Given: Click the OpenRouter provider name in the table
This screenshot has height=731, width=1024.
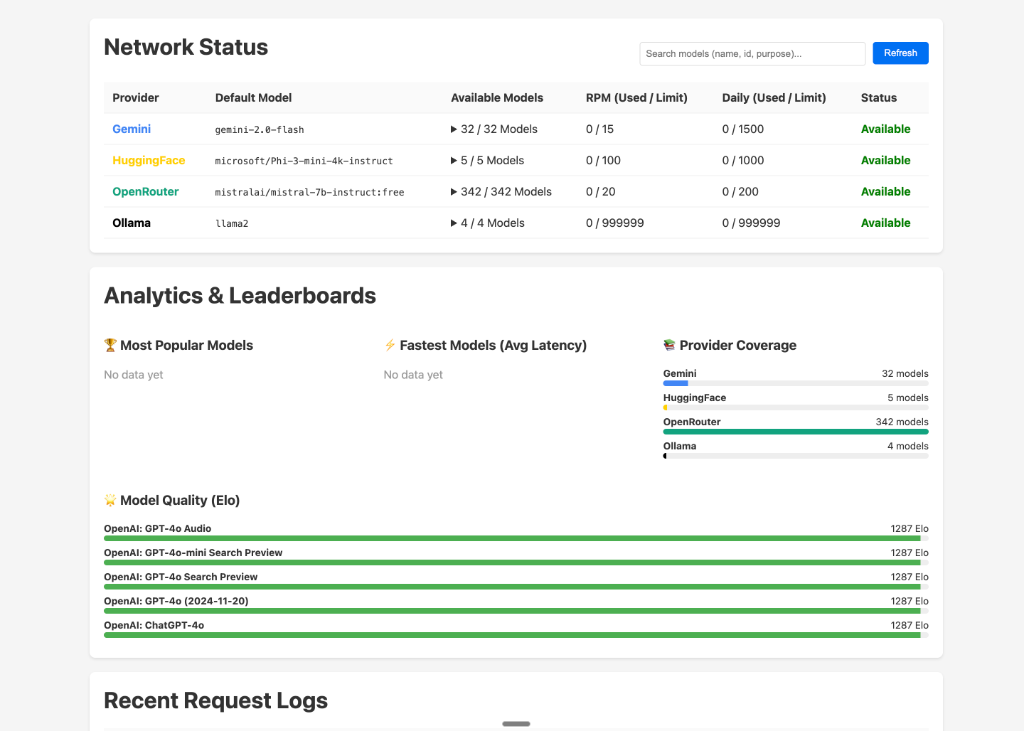Looking at the screenshot, I should click(x=146, y=192).
